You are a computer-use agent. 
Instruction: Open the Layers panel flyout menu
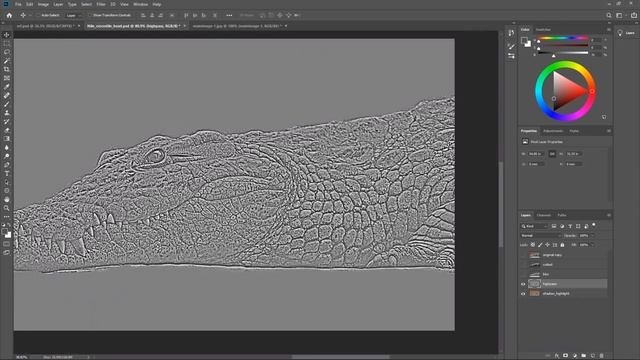(609, 215)
